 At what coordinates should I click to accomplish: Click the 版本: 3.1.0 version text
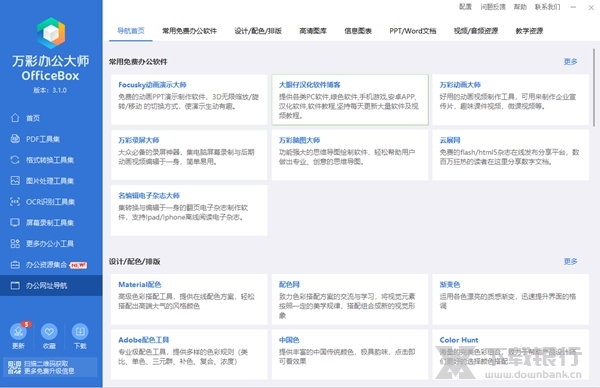[50, 90]
